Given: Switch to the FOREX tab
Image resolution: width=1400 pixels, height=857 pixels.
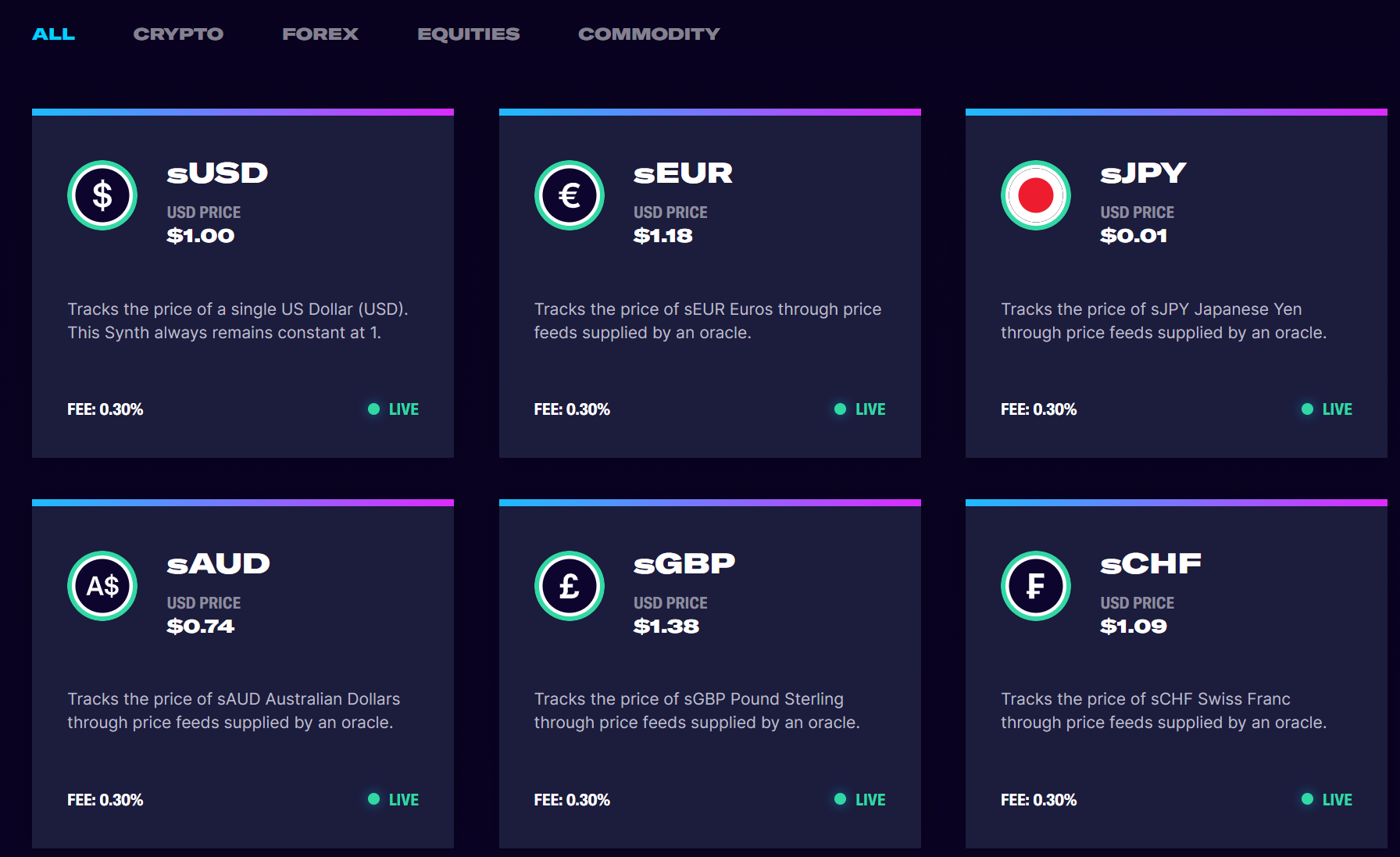Looking at the screenshot, I should pos(320,34).
